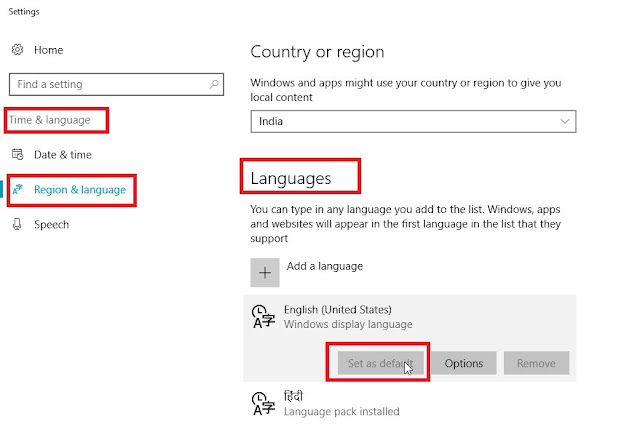Open Home settings page
Viewport: 640px width, 432px height.
(x=49, y=50)
